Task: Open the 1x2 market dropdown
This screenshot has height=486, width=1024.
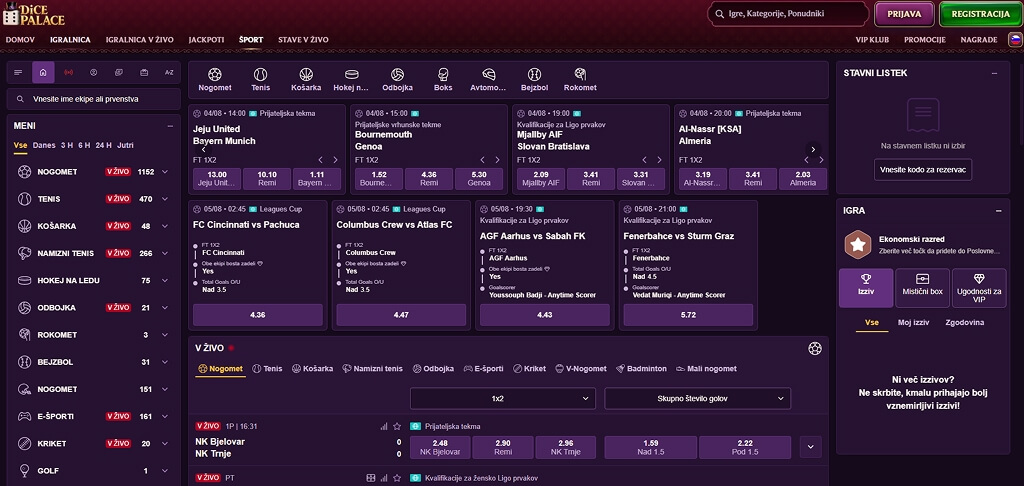Action: 503,398
